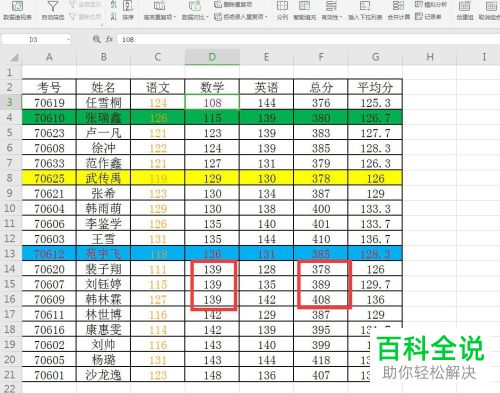The image size is (500, 393).
Task: Click the 有效性 data validation icon
Action: pos(331,6)
